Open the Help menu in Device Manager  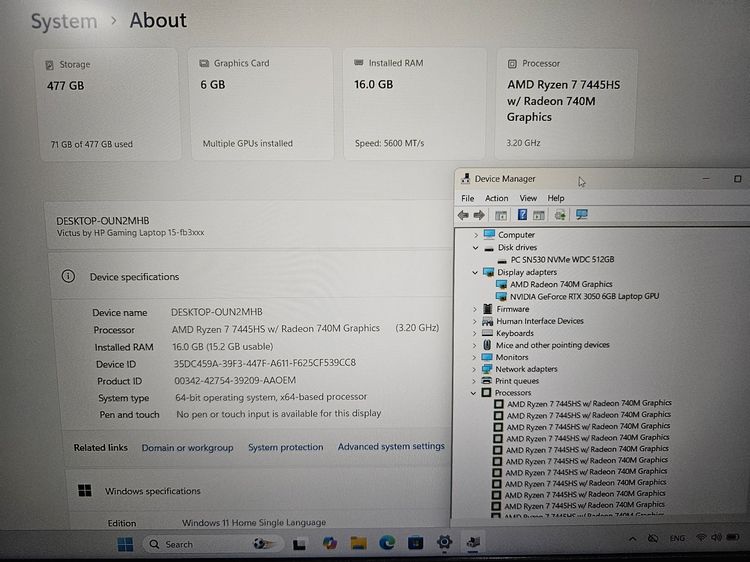click(556, 198)
